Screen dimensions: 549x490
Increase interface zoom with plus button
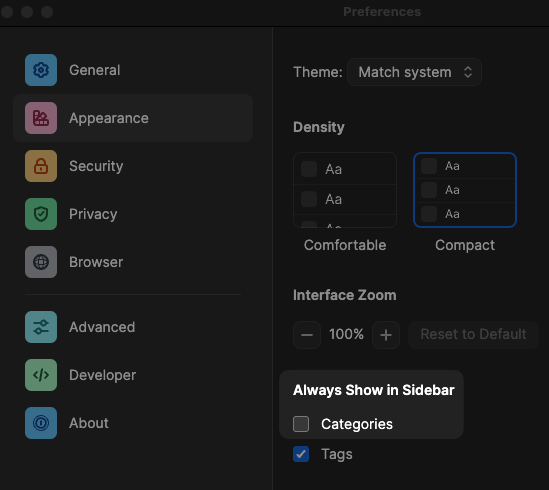(x=386, y=335)
